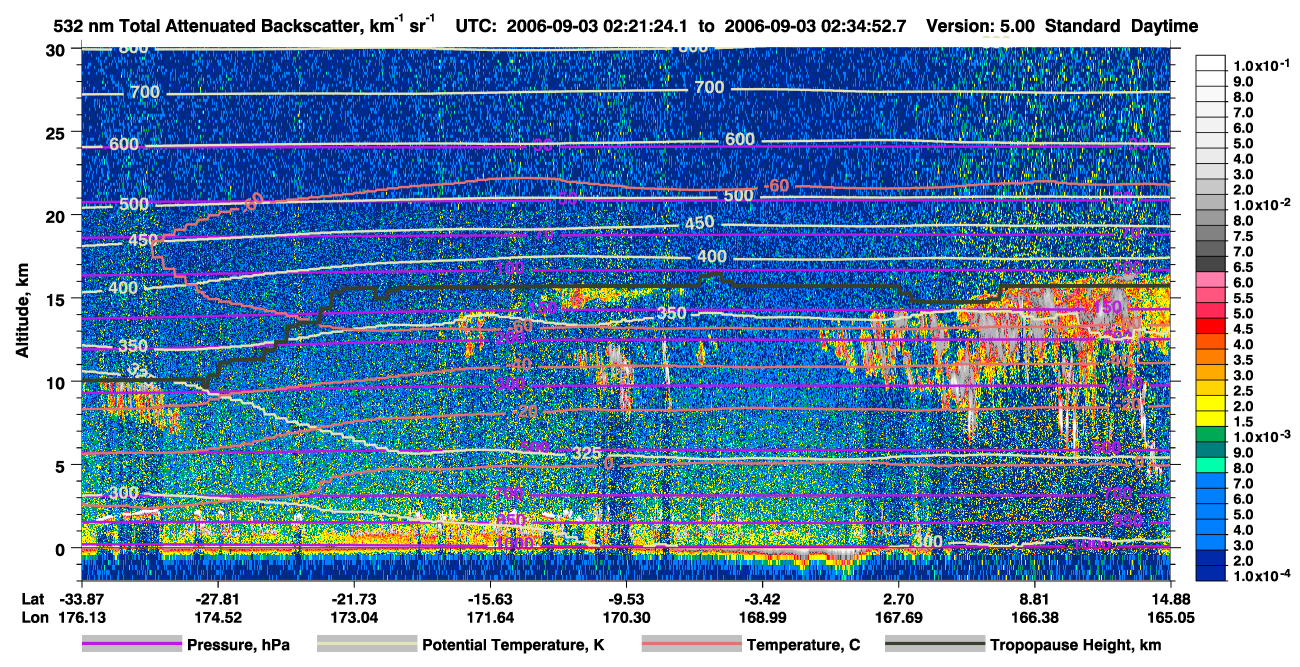Screen dimensions: 1300x667
Task: Click the colorbar label 1.0x10-4
Action: click(x=1264, y=577)
